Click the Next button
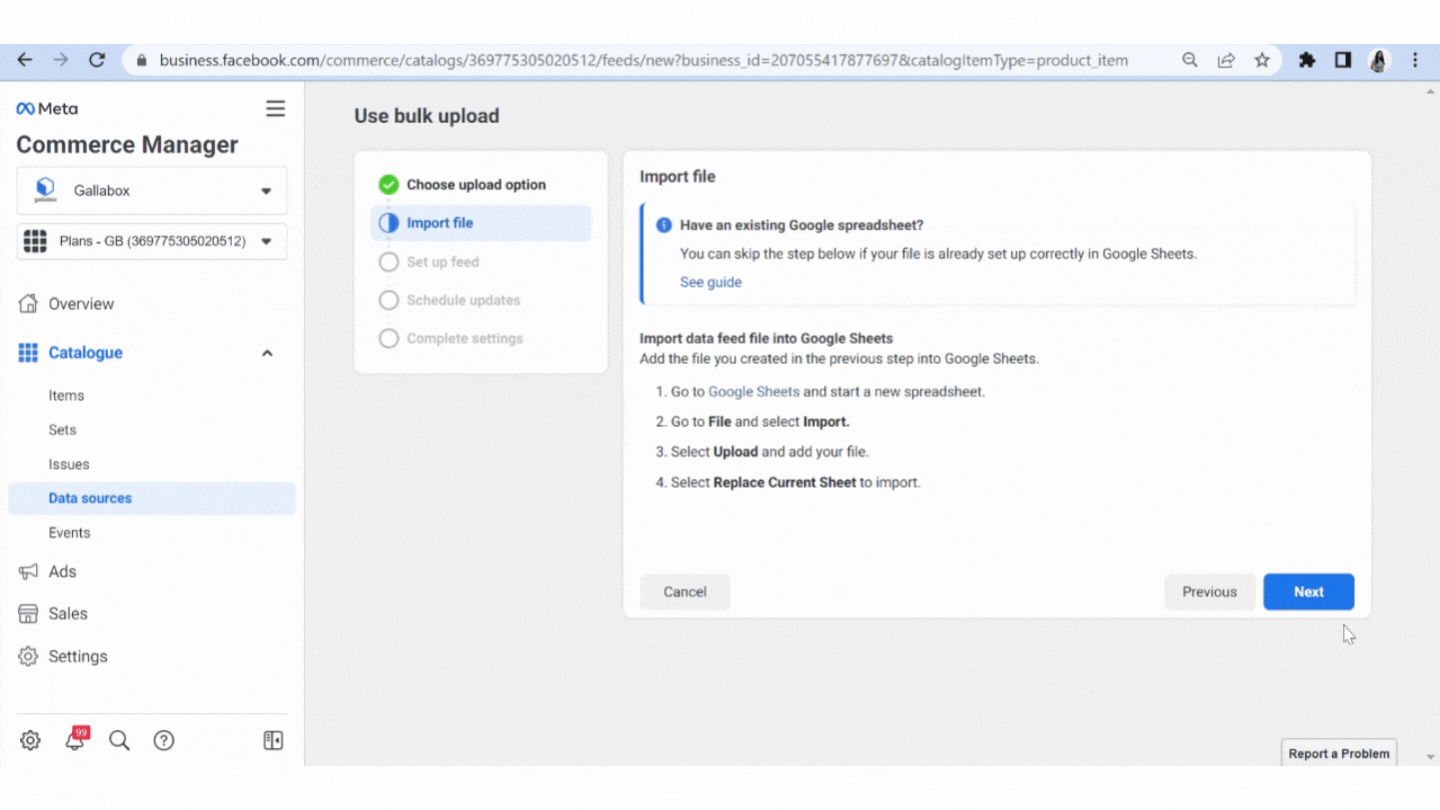The height and width of the screenshot is (810, 1440). click(1309, 592)
